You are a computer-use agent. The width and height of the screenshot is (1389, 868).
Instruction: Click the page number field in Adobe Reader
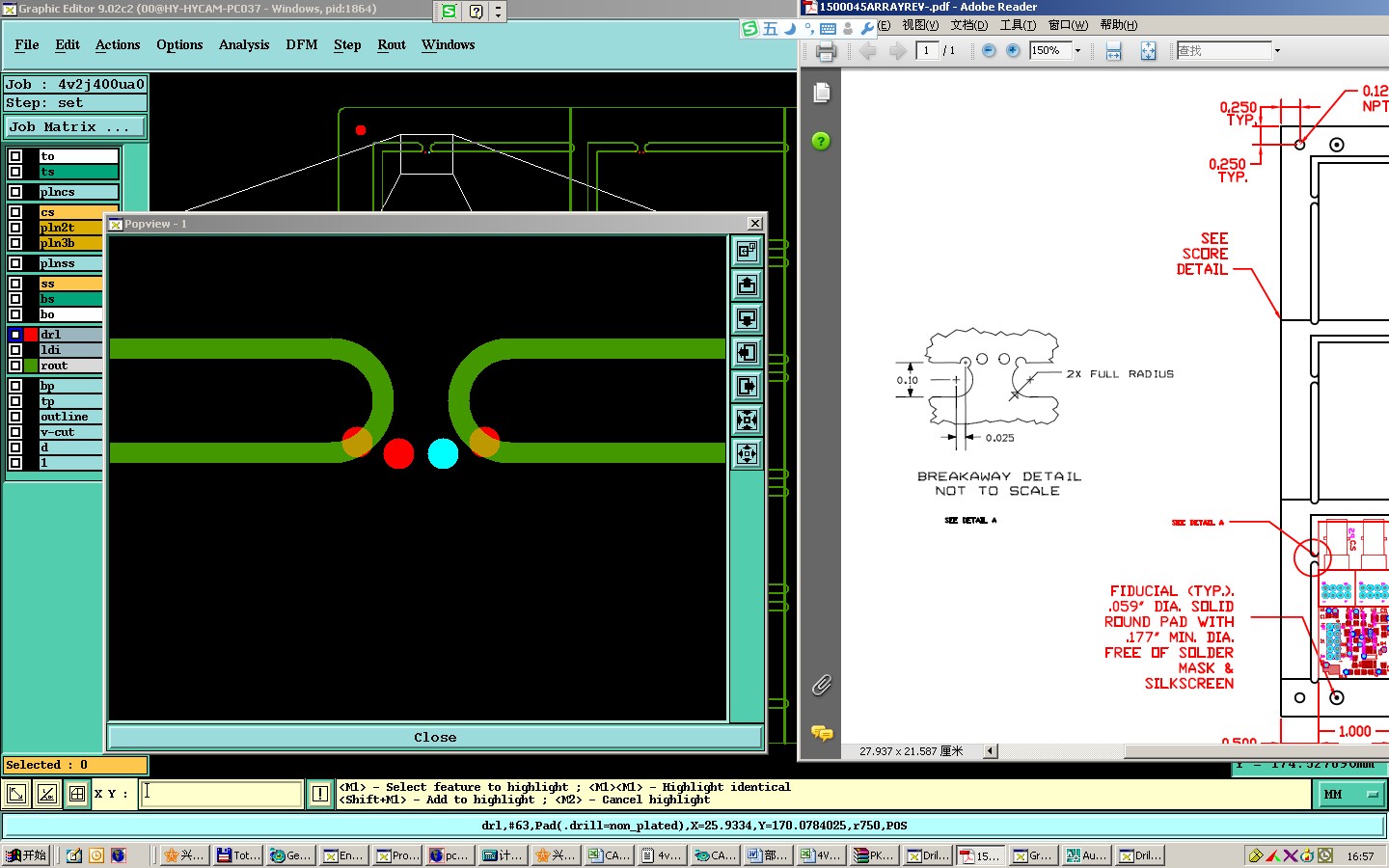pos(928,50)
